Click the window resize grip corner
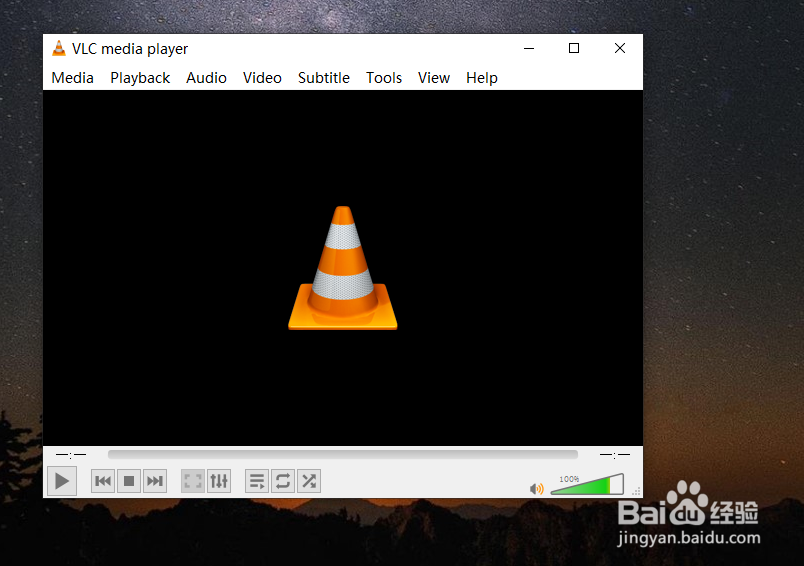 click(x=636, y=491)
